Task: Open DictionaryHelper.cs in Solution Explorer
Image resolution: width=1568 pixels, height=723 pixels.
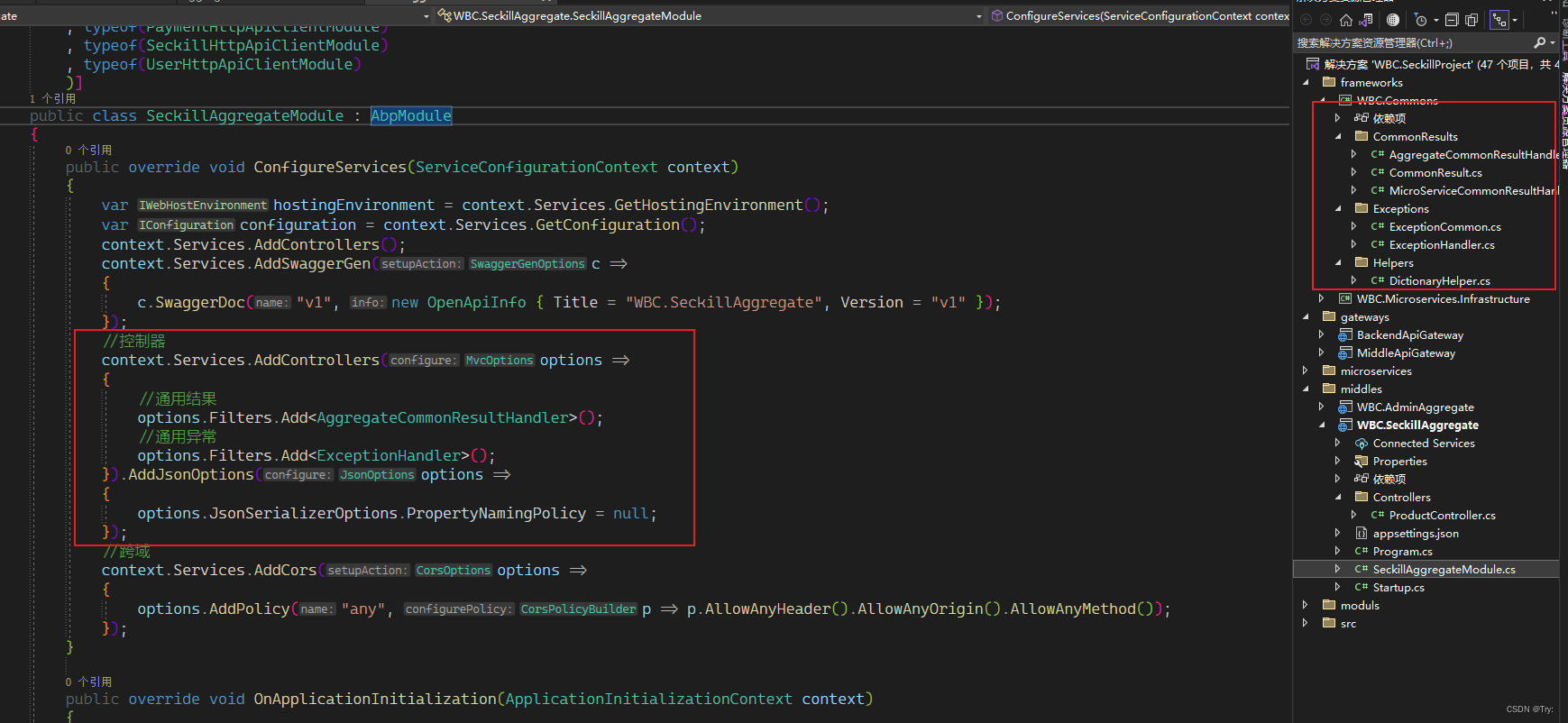Action: 1439,280
